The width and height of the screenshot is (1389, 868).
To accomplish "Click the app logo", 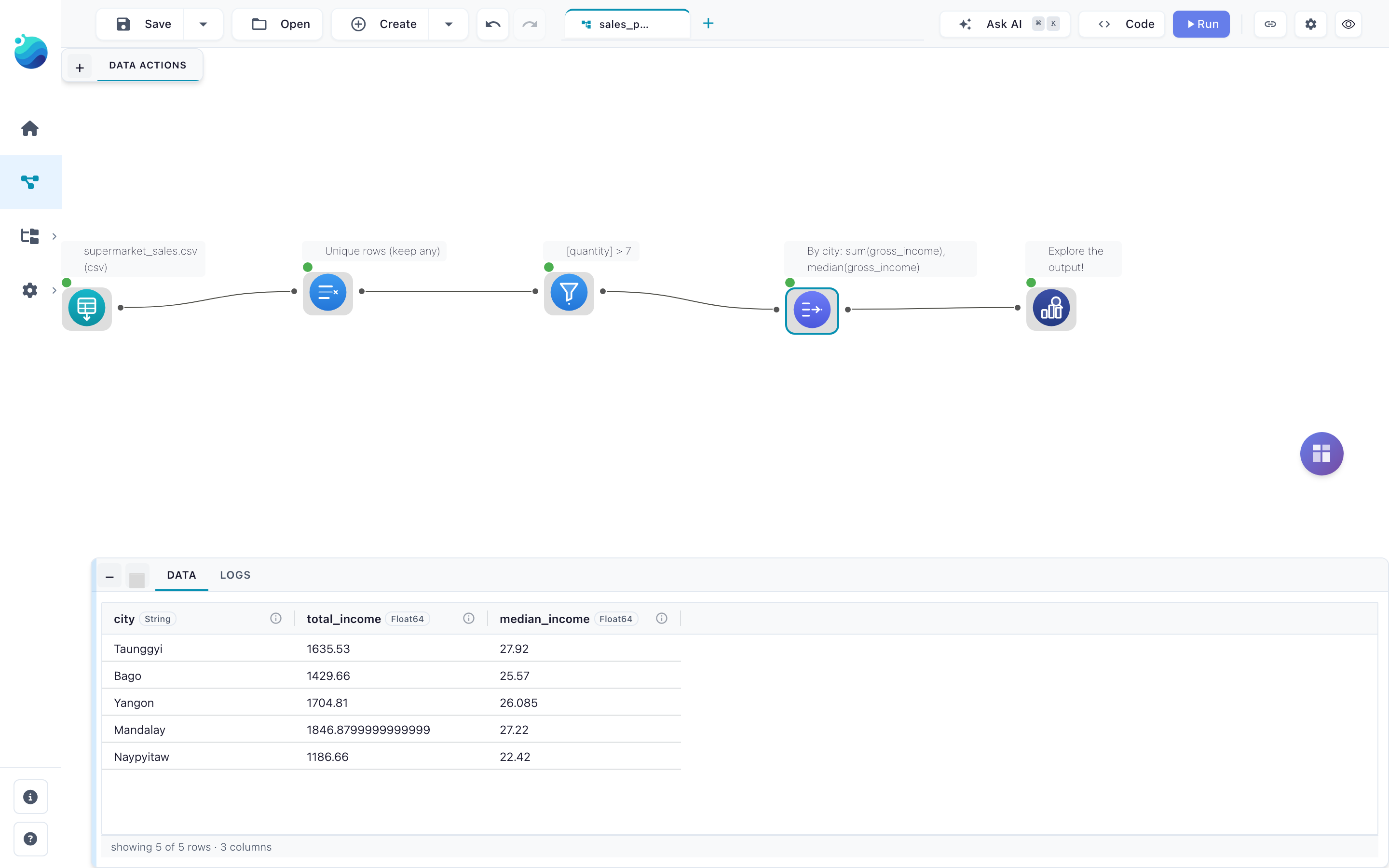I will [30, 52].
